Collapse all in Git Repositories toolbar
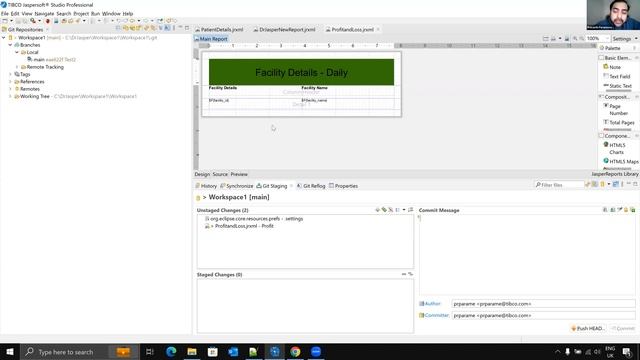This screenshot has height=360, width=640. click(117, 28)
